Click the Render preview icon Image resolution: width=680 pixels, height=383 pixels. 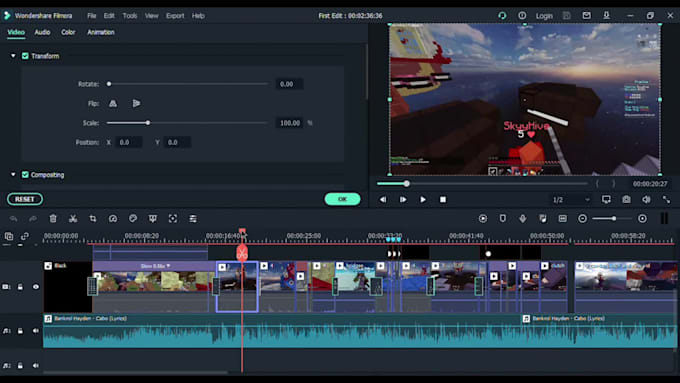click(x=483, y=219)
